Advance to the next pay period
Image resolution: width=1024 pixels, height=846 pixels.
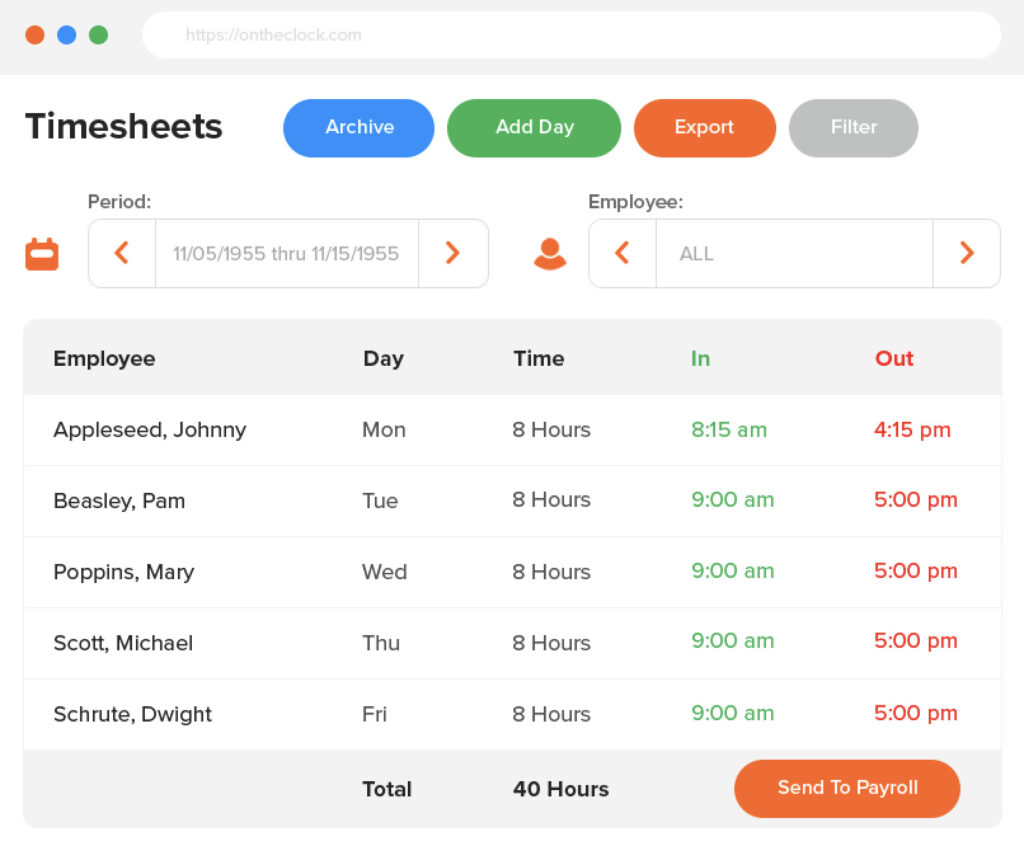453,253
